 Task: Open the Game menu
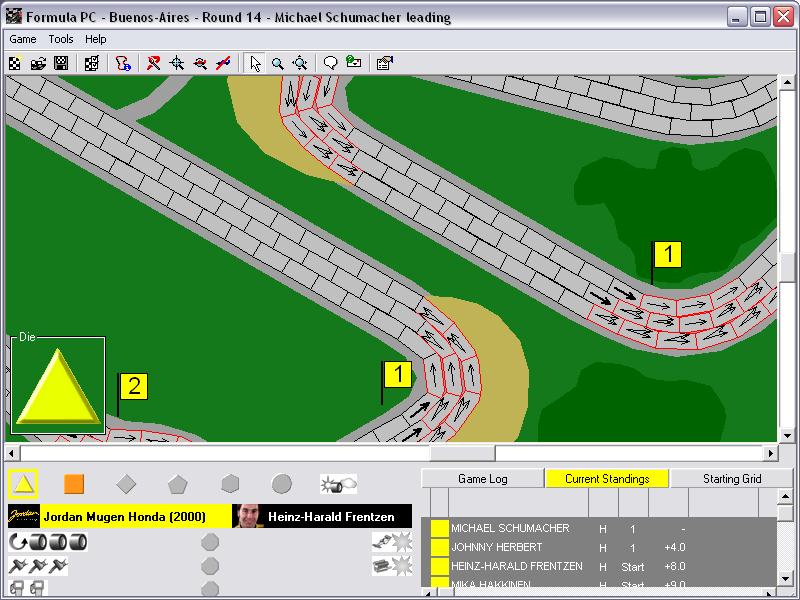(x=23, y=39)
